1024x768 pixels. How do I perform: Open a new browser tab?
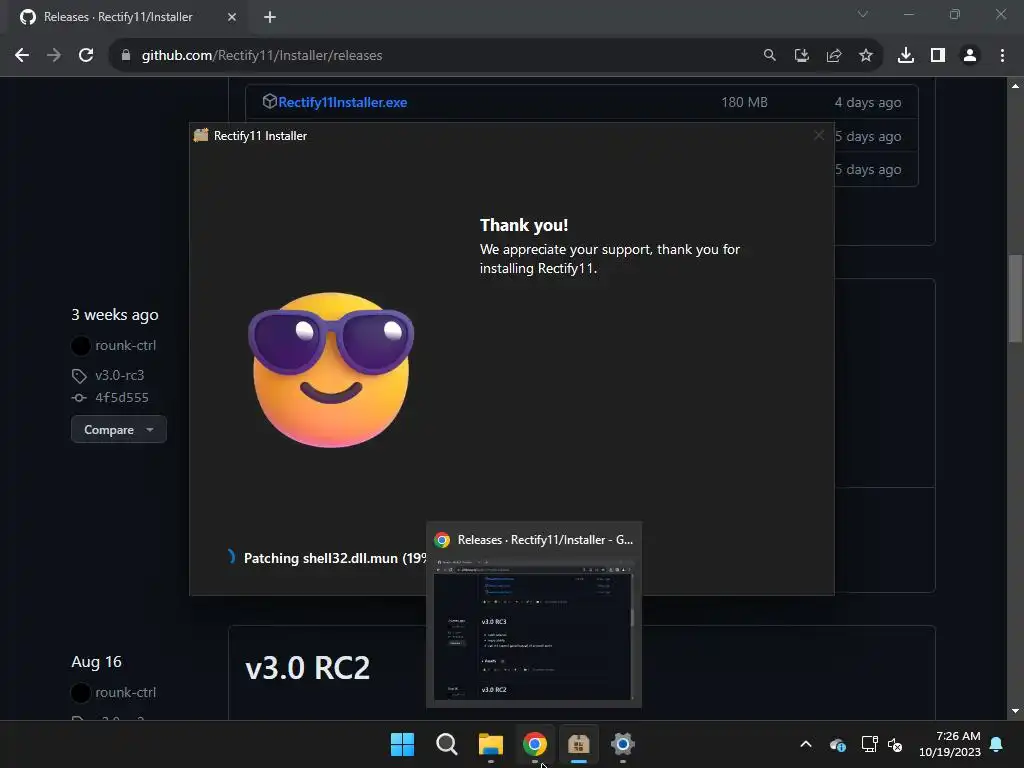pos(270,17)
